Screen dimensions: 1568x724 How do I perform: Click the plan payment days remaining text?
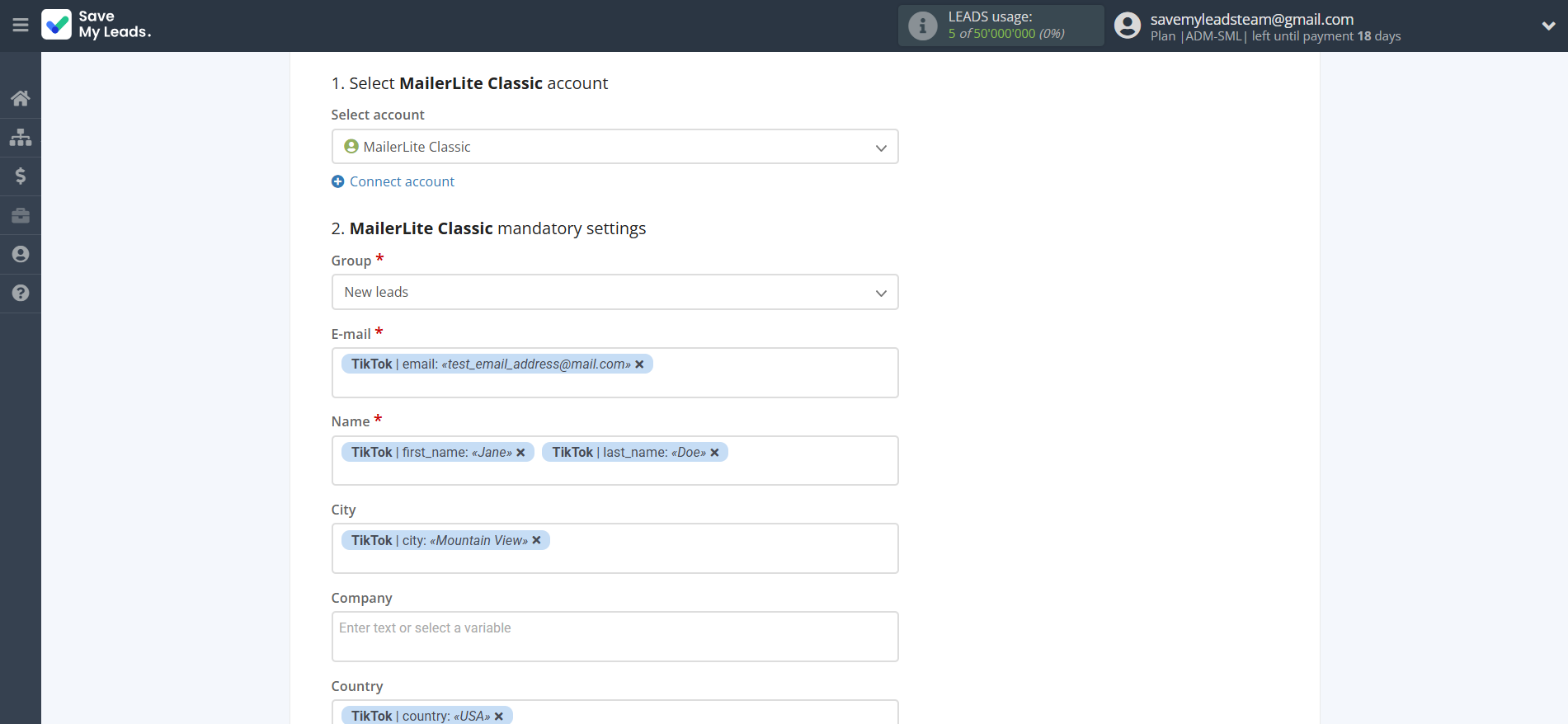click(x=1275, y=36)
